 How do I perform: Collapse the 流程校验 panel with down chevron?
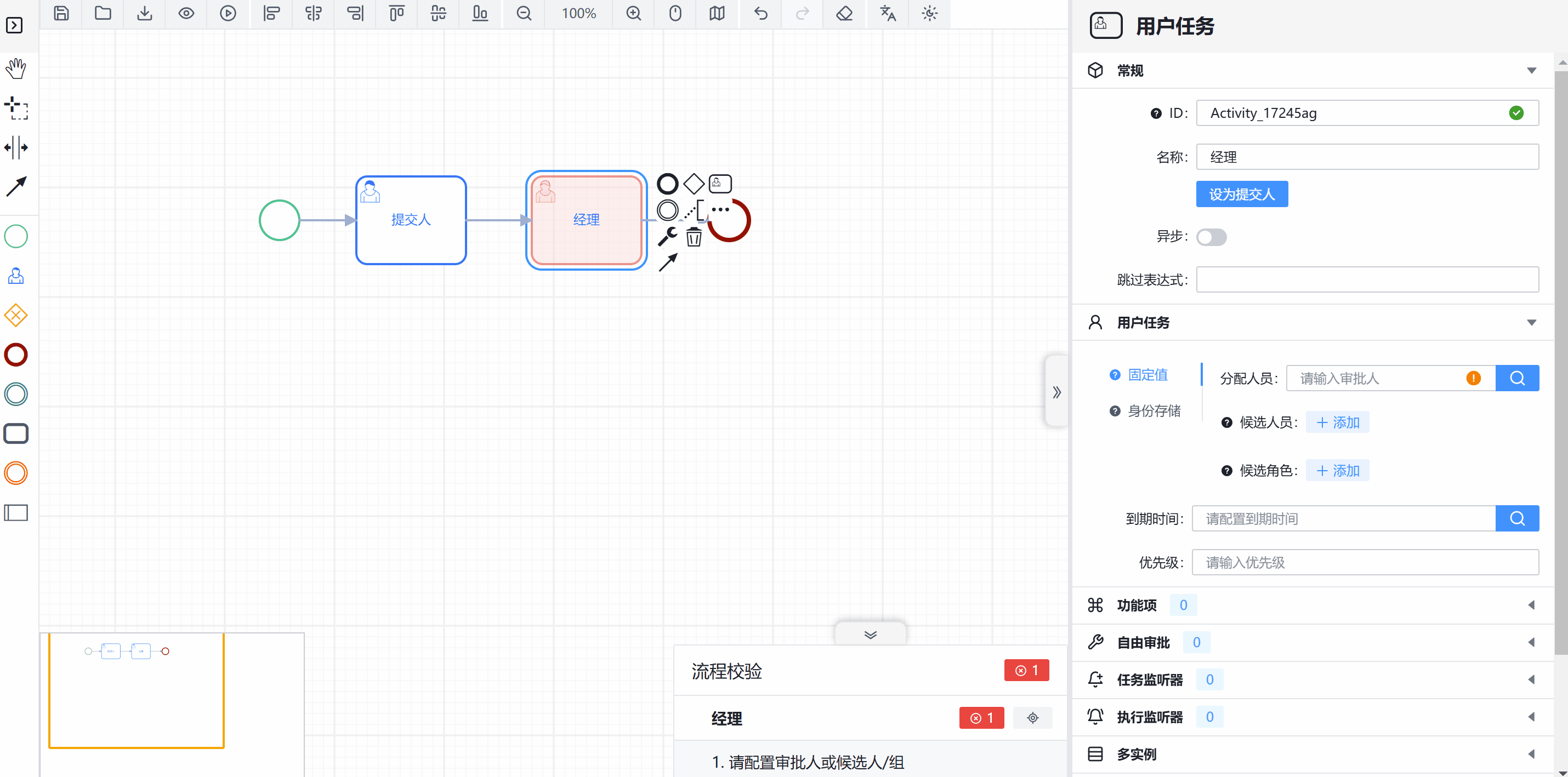(871, 635)
